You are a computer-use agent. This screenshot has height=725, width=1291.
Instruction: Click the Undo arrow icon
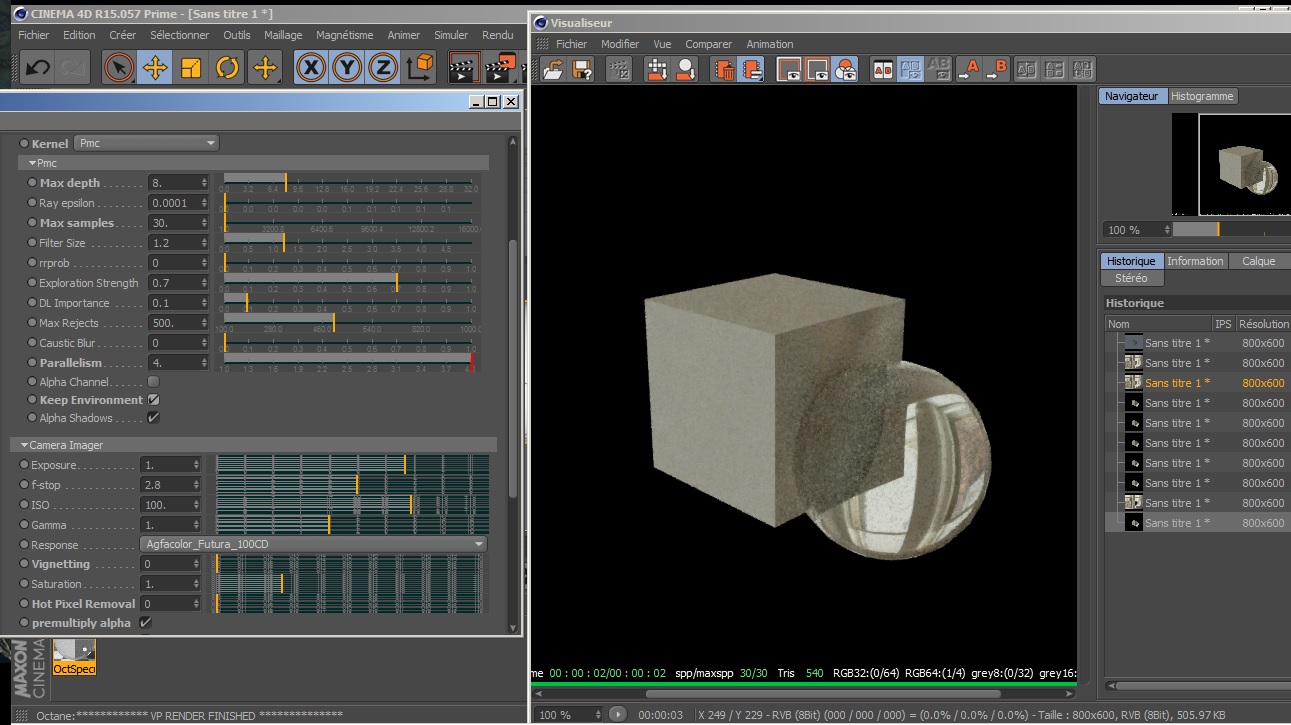(x=37, y=68)
